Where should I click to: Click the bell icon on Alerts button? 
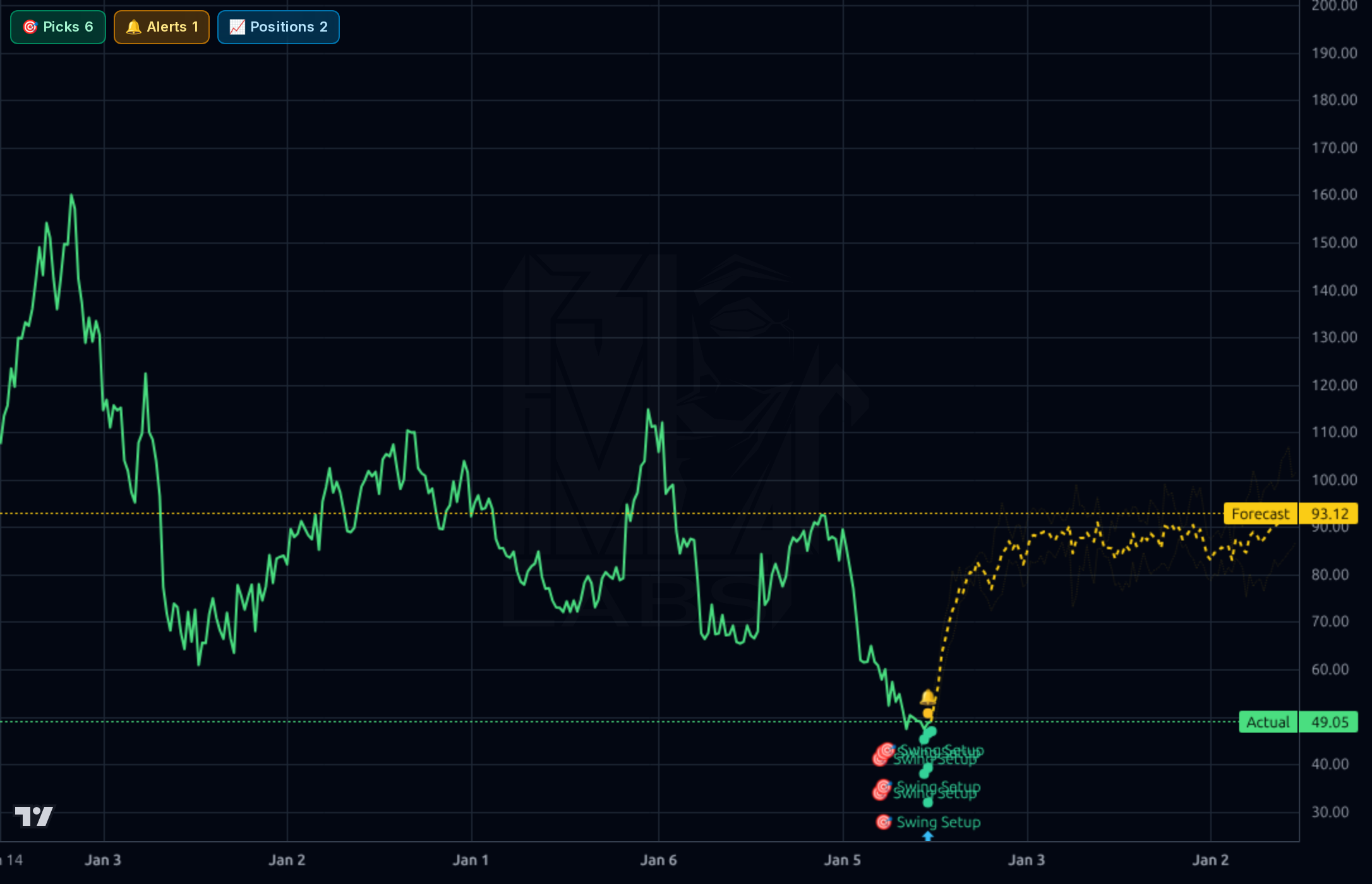[133, 27]
